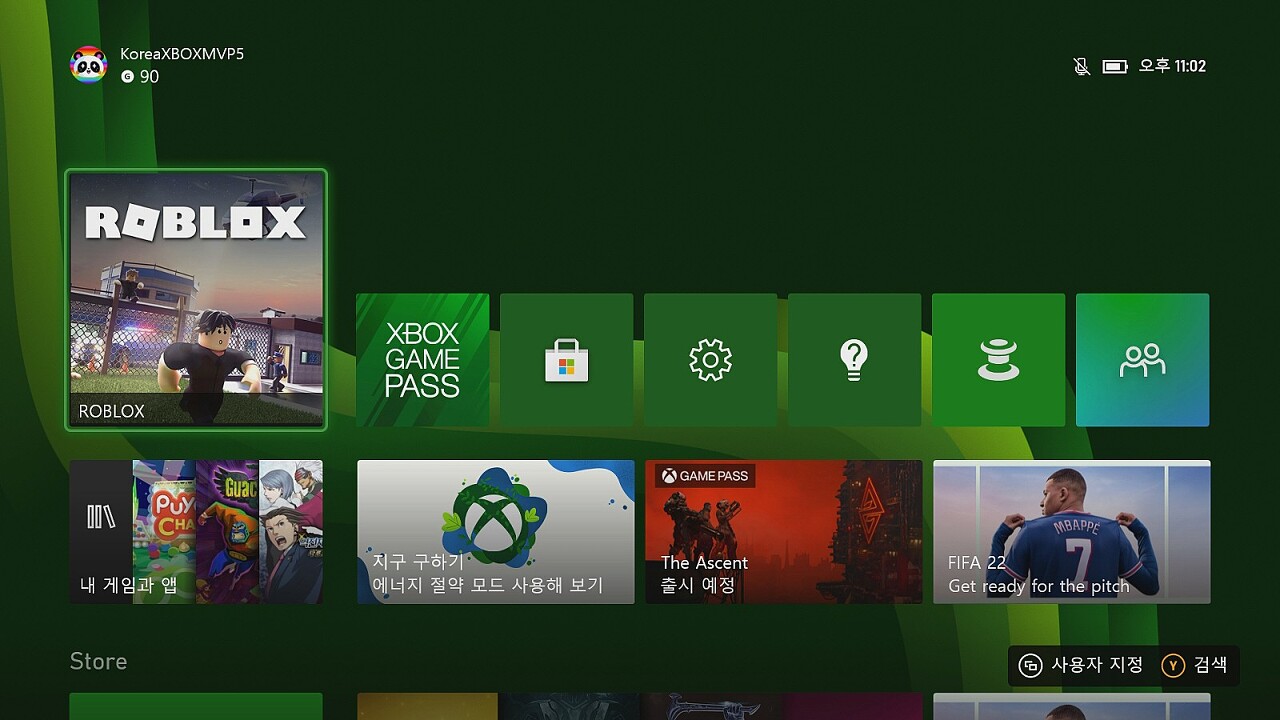
Task: Click the view button icon for 사용자 지정
Action: pyautogui.click(x=1030, y=665)
